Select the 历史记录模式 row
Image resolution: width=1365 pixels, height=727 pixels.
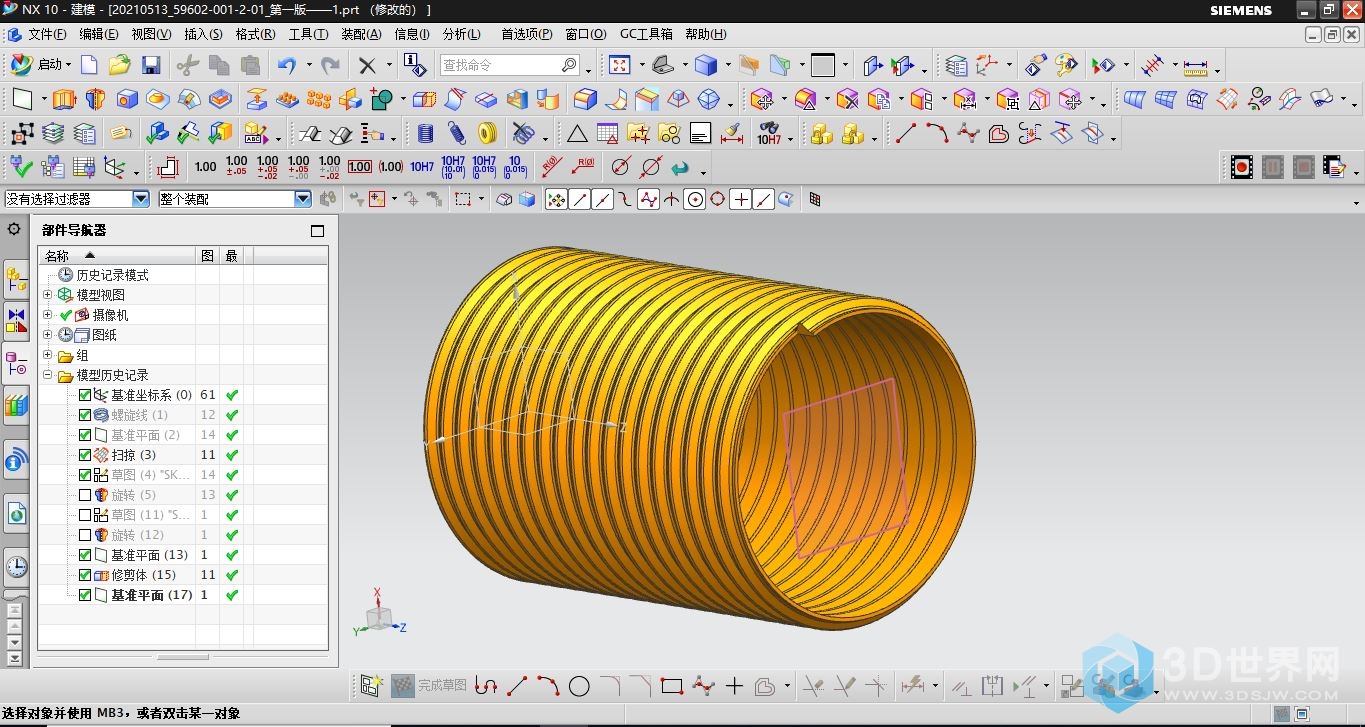112,275
